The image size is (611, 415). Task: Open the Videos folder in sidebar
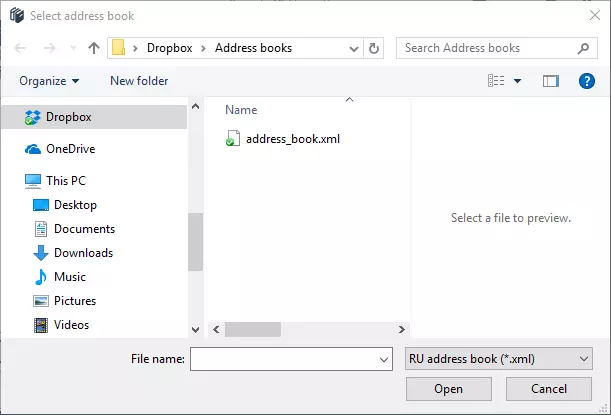point(71,325)
